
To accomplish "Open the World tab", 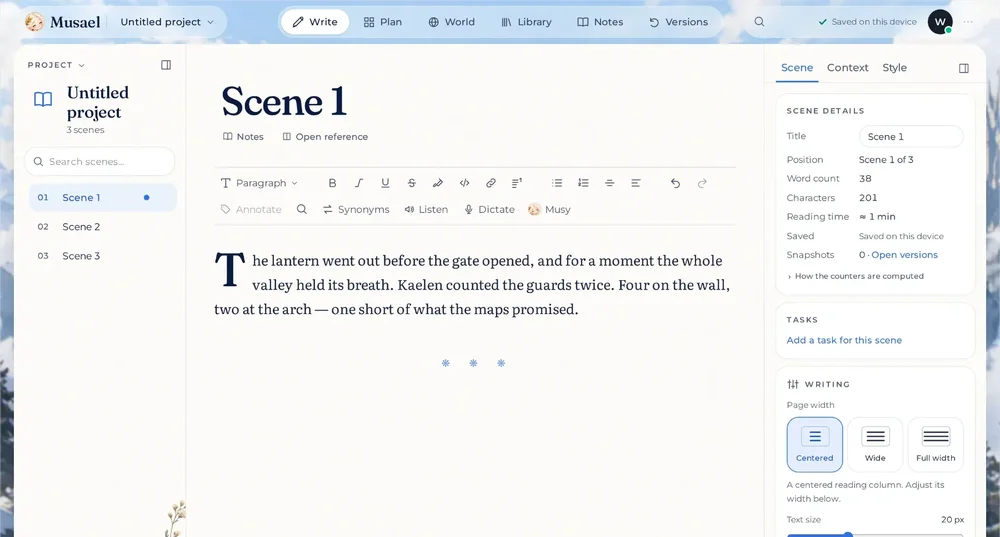I will (x=452, y=22).
